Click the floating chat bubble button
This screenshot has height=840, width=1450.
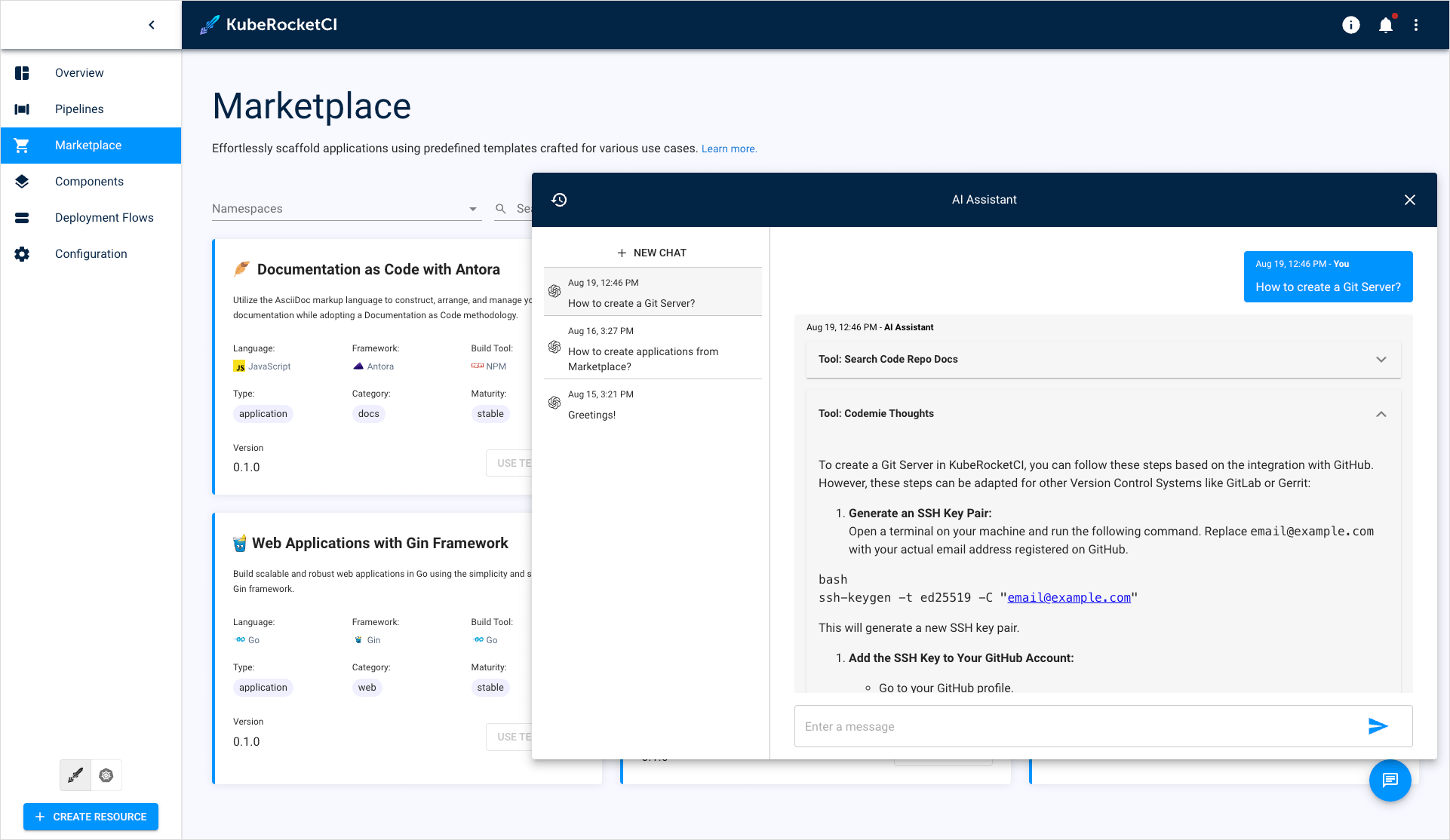(1391, 780)
